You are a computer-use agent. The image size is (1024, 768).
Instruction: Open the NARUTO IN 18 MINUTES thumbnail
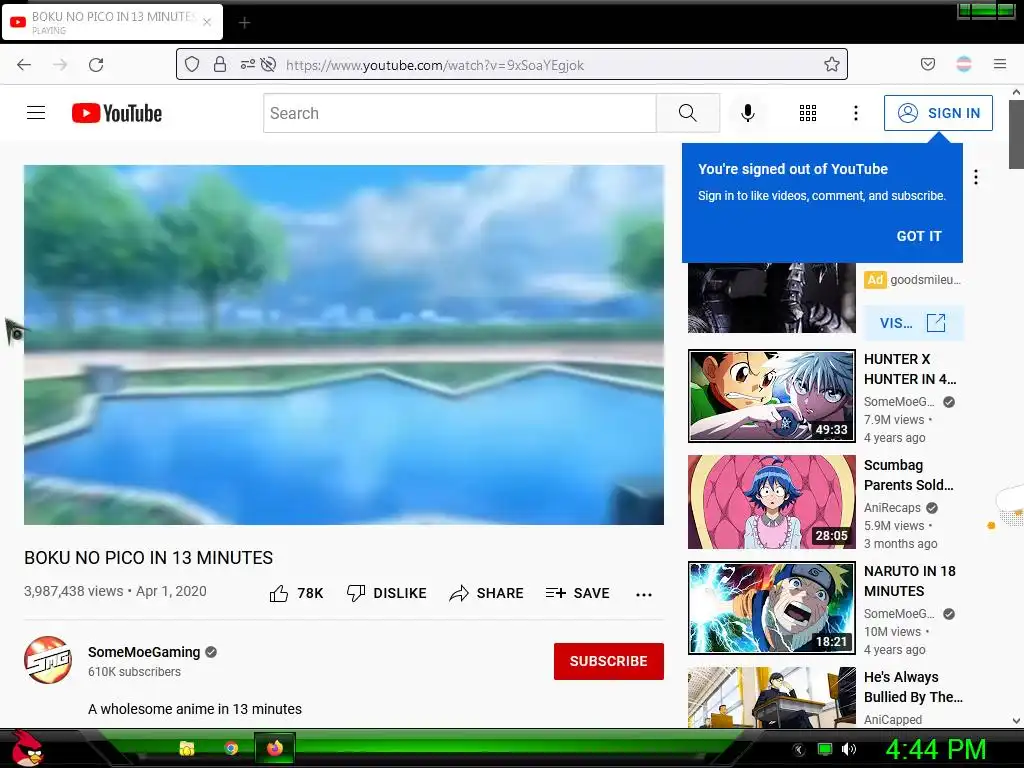[771, 608]
